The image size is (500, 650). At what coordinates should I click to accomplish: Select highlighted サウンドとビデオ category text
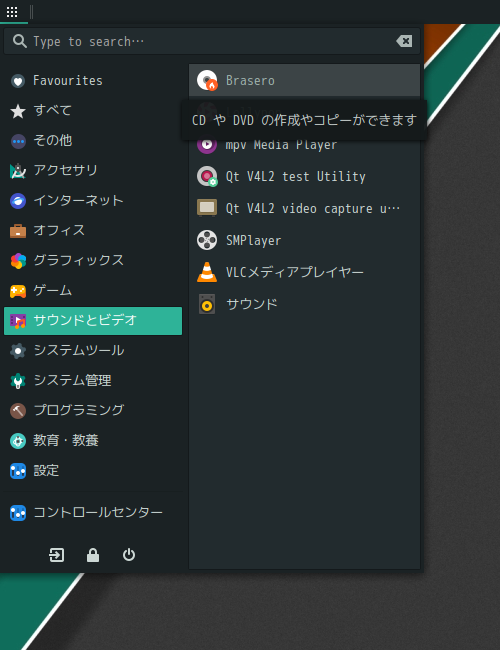[85, 320]
